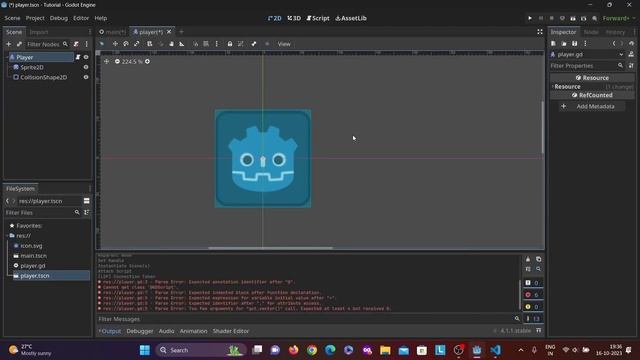
Task: Run the current scene
Action: [573, 18]
